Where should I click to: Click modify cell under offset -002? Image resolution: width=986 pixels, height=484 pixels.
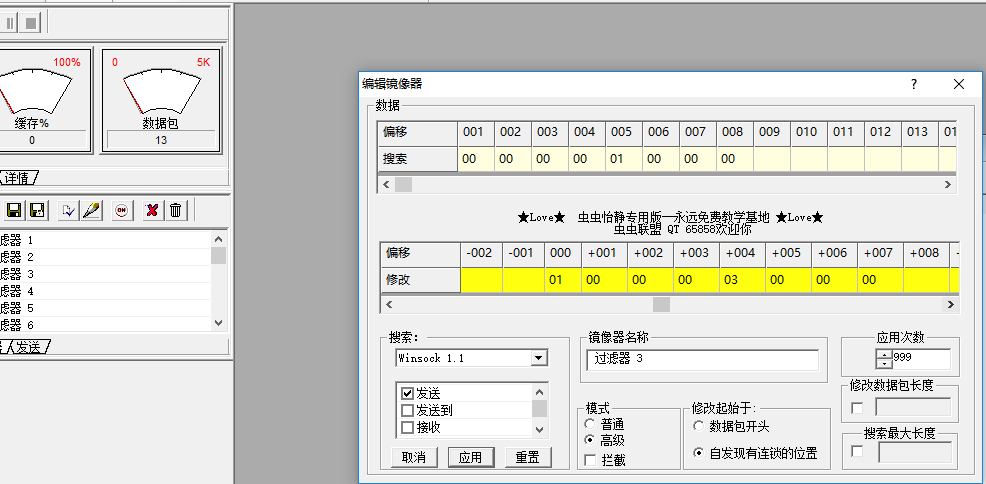[481, 280]
